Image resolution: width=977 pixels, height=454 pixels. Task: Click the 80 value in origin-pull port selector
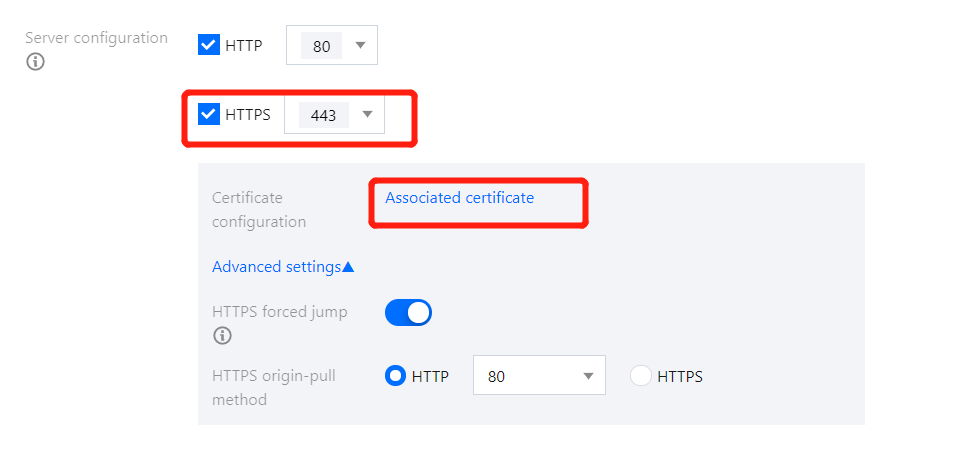(x=497, y=377)
